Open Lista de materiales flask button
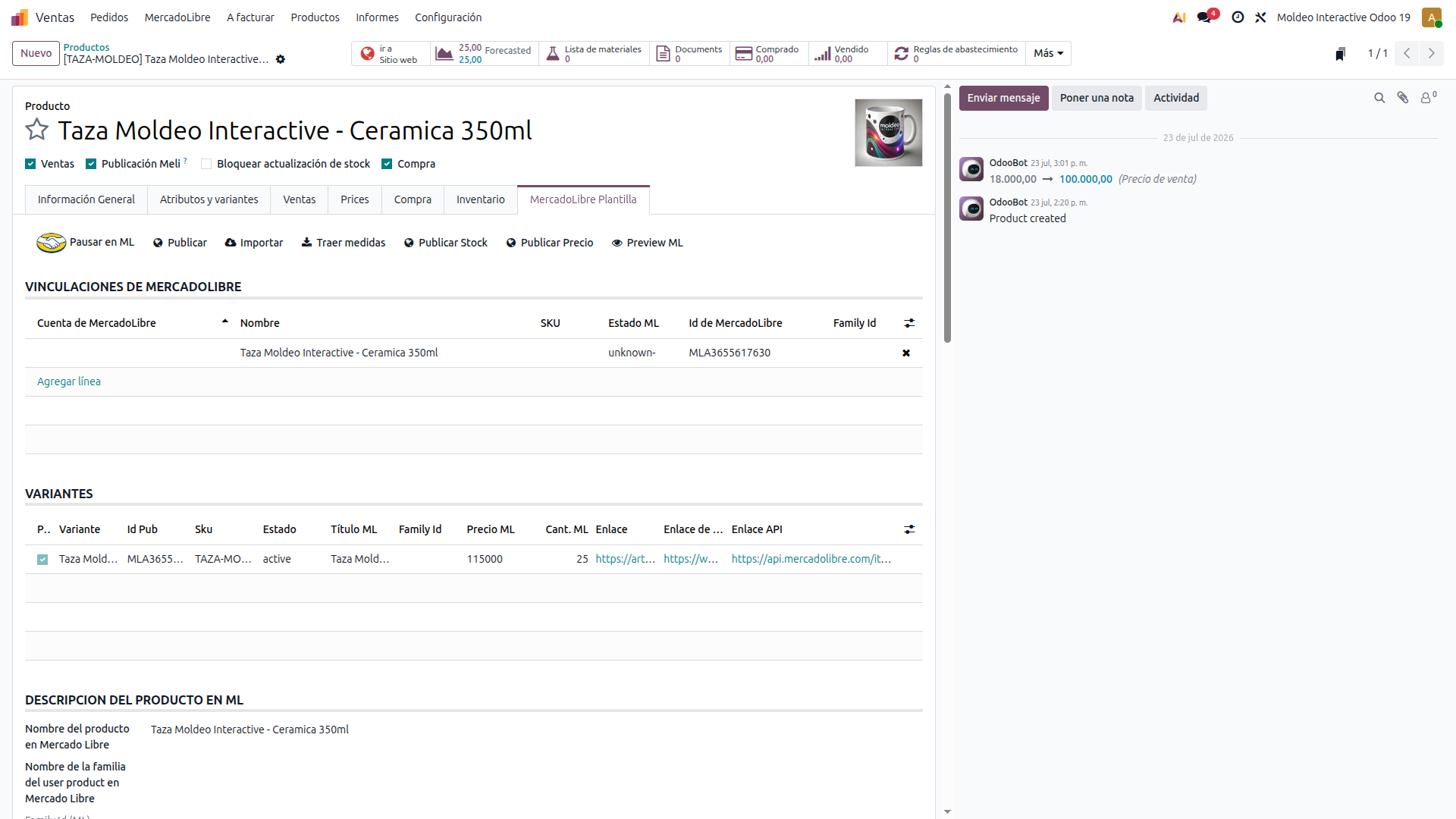 pyautogui.click(x=594, y=54)
